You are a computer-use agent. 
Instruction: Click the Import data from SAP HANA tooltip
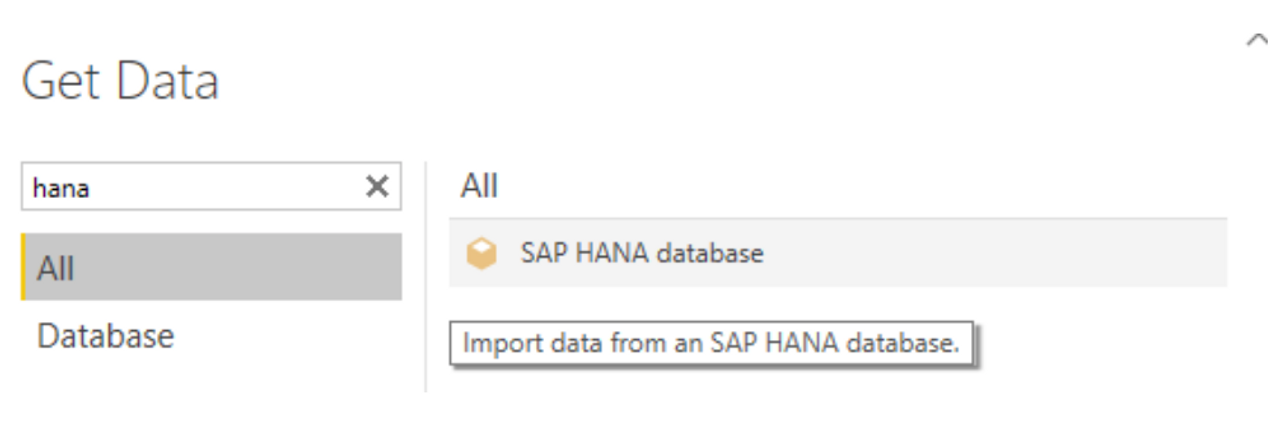(x=712, y=346)
